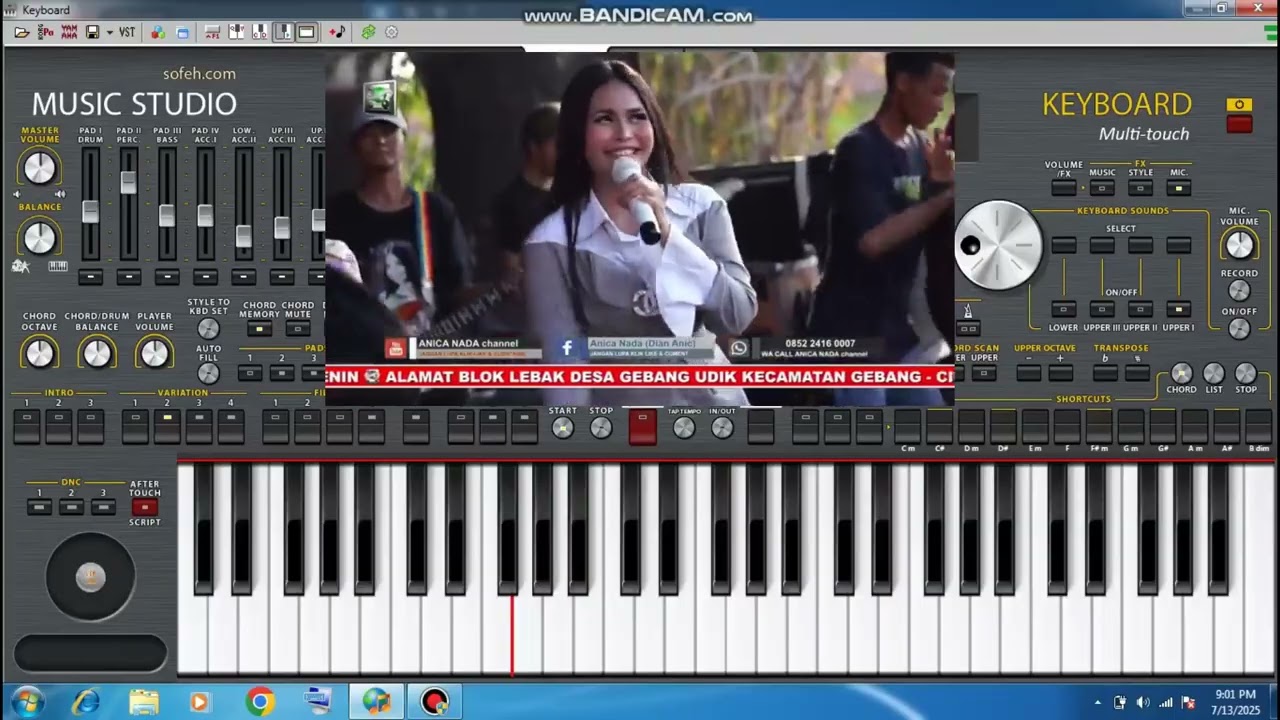Click Transpose flat (b) button

pos(1104,373)
